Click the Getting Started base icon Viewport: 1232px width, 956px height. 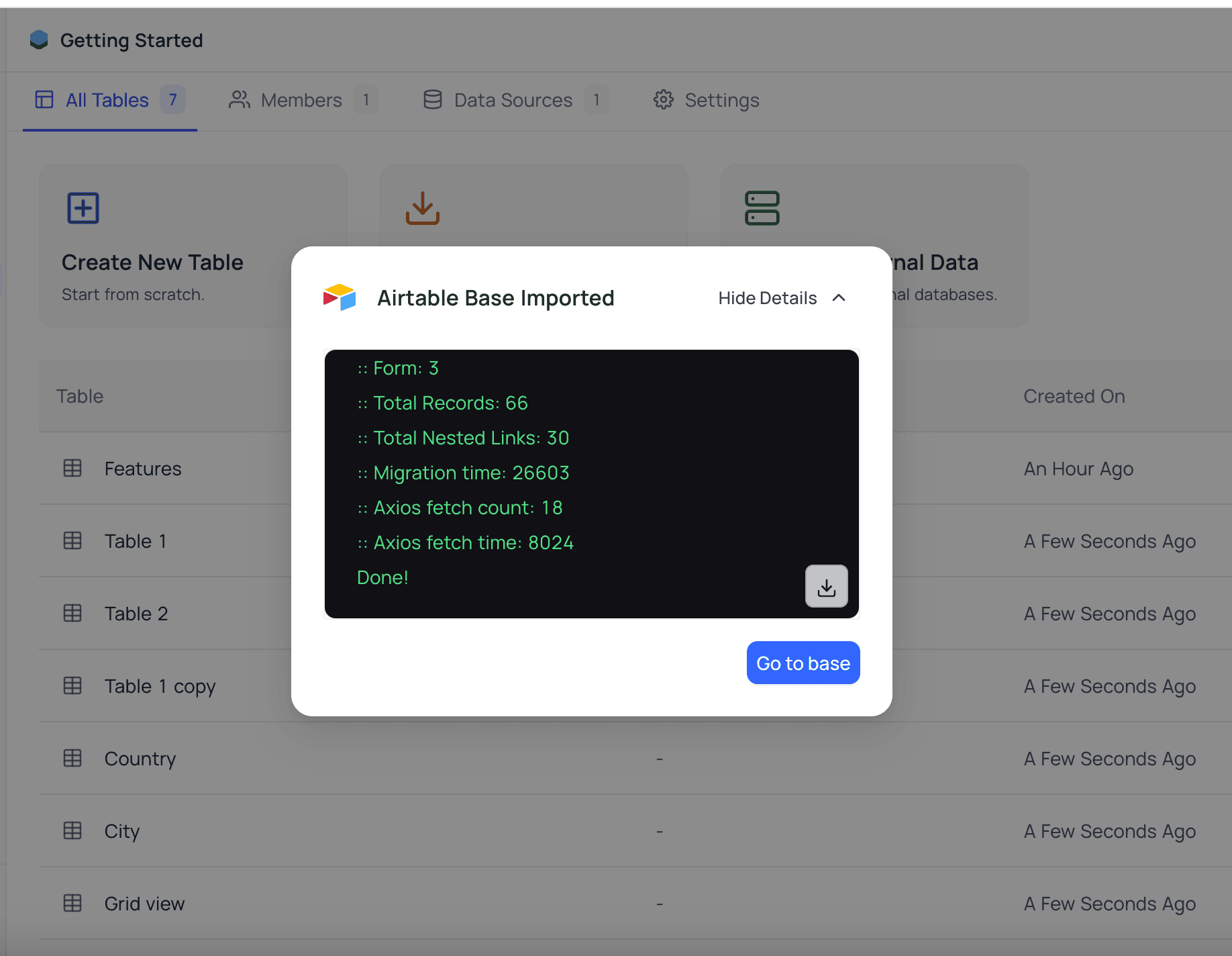[40, 40]
